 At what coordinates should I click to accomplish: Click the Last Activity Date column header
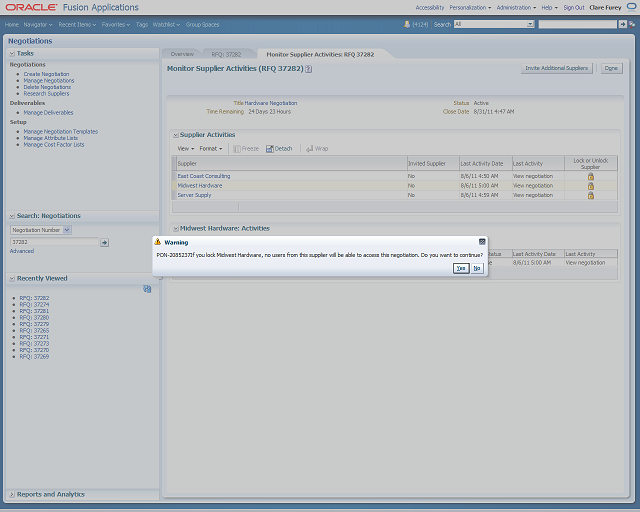click(x=486, y=163)
